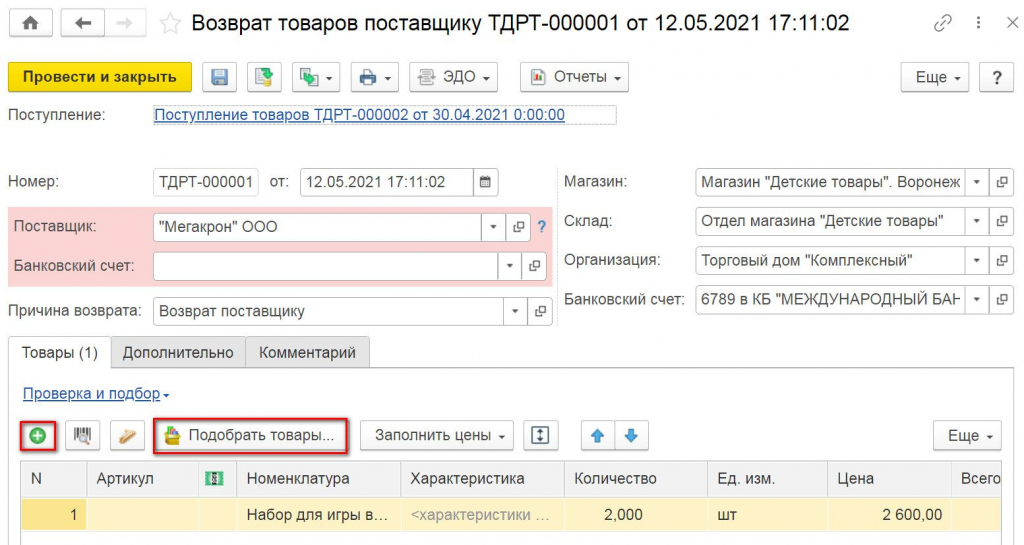Save document with the floppy disk icon
1024x545 pixels.
coord(219,77)
